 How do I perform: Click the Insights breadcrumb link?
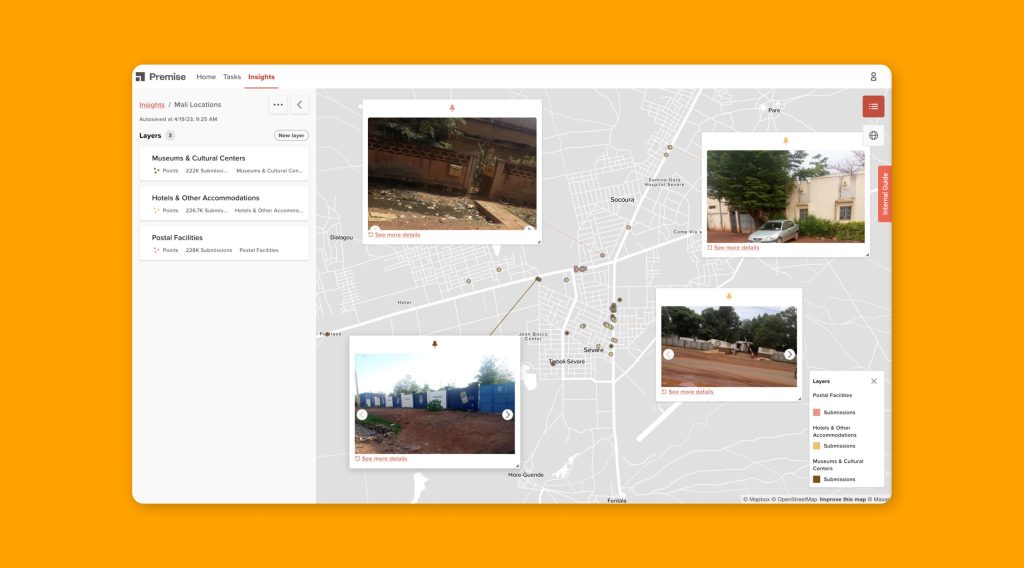pyautogui.click(x=152, y=105)
